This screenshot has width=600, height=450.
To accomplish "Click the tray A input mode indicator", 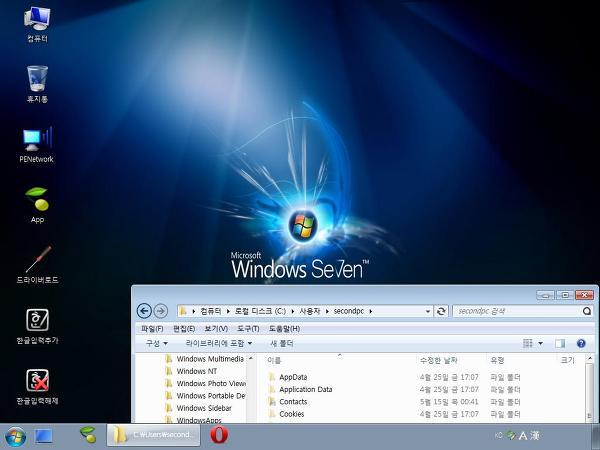I will coord(523,435).
